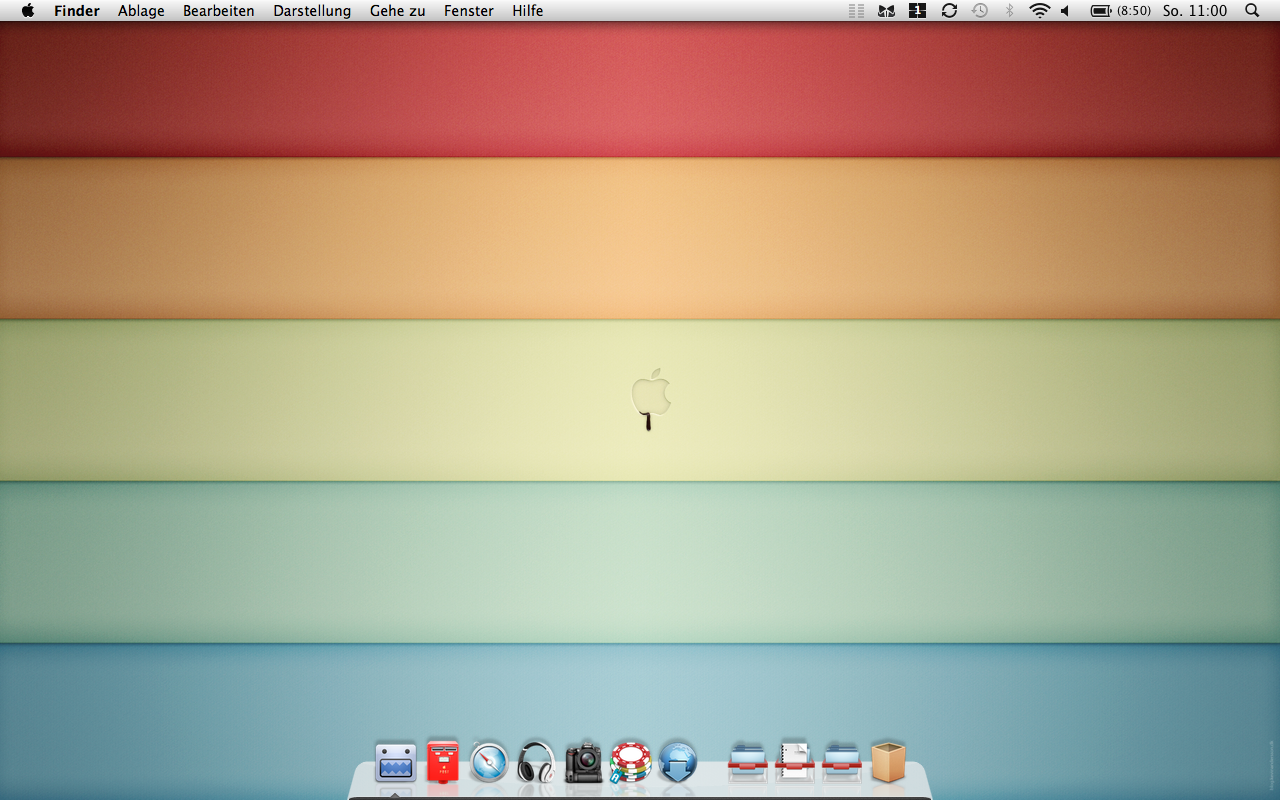Open the folder stack next to the Trash
The image size is (1280, 800).
[842, 762]
